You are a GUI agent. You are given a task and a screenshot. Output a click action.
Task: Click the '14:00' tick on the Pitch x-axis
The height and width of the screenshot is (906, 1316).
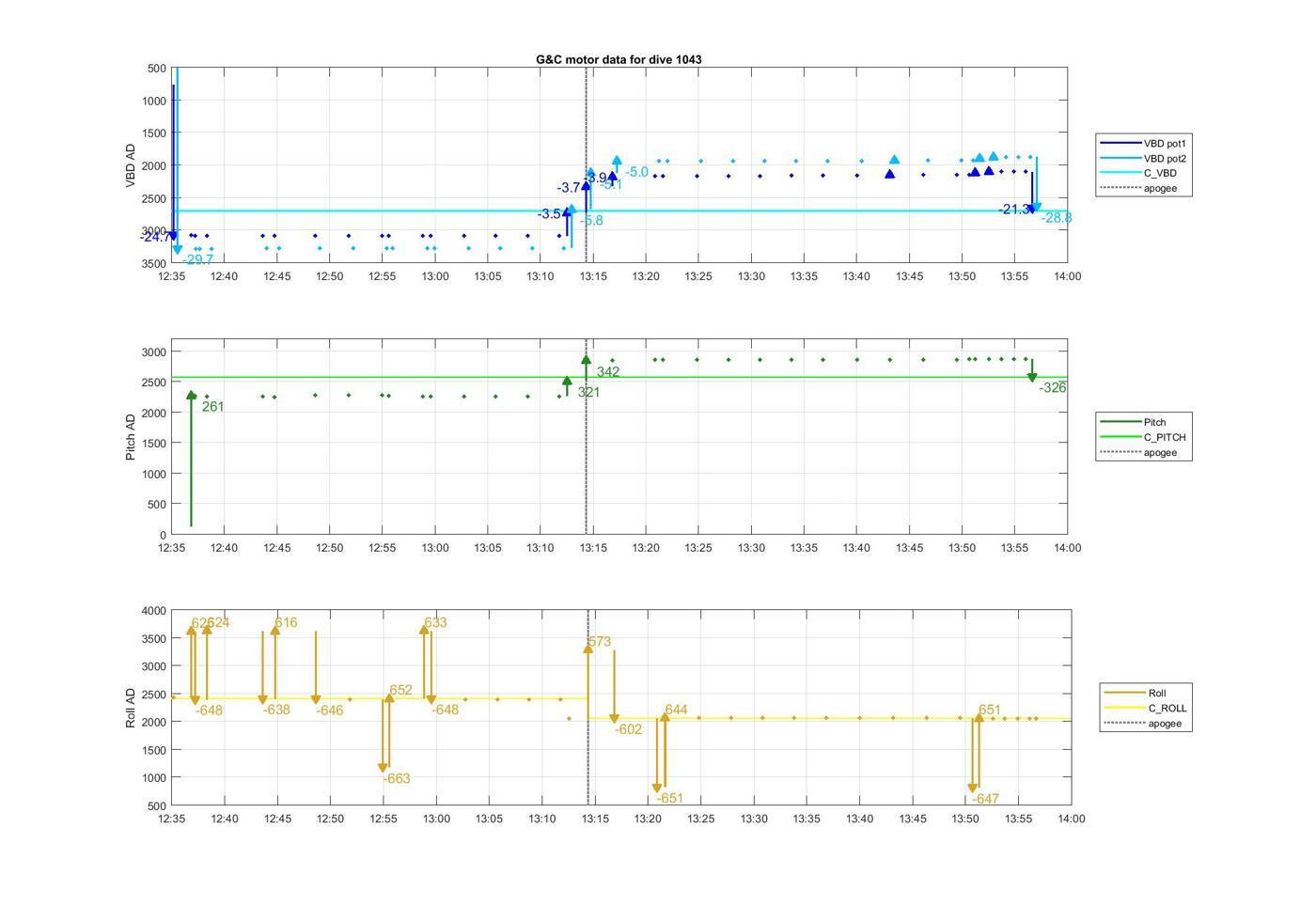[x=1067, y=548]
